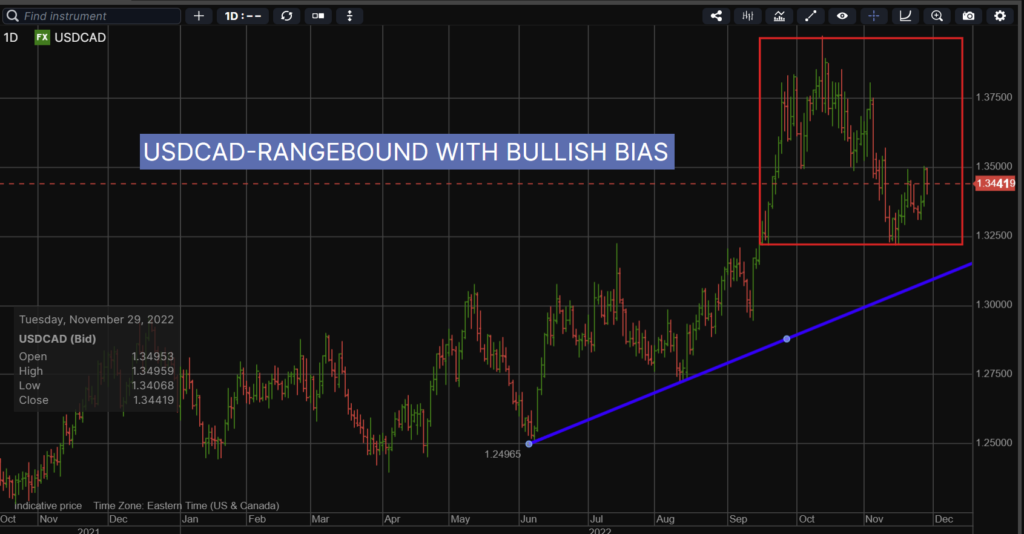Image resolution: width=1024 pixels, height=534 pixels.
Task: Toggle the crosshair cursor tool
Action: coord(873,16)
